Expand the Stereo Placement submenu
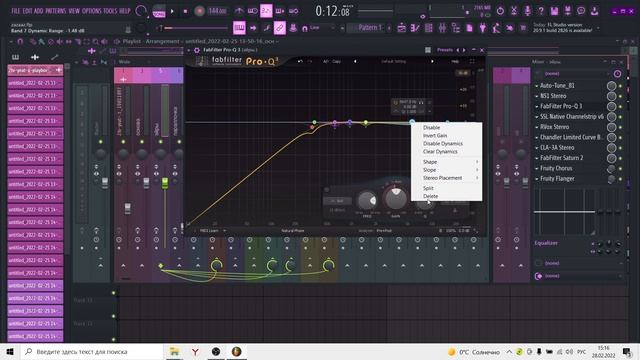 (x=447, y=178)
